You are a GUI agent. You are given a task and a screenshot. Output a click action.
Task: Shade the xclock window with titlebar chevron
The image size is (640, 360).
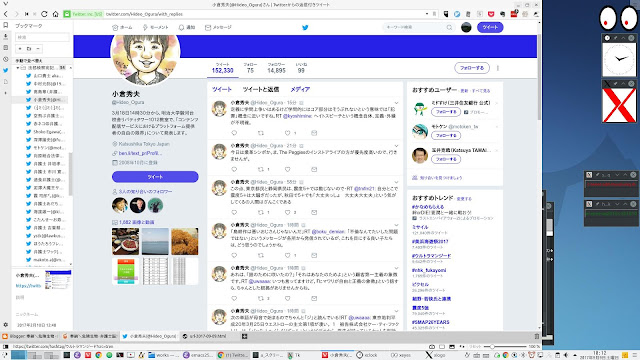point(623,38)
